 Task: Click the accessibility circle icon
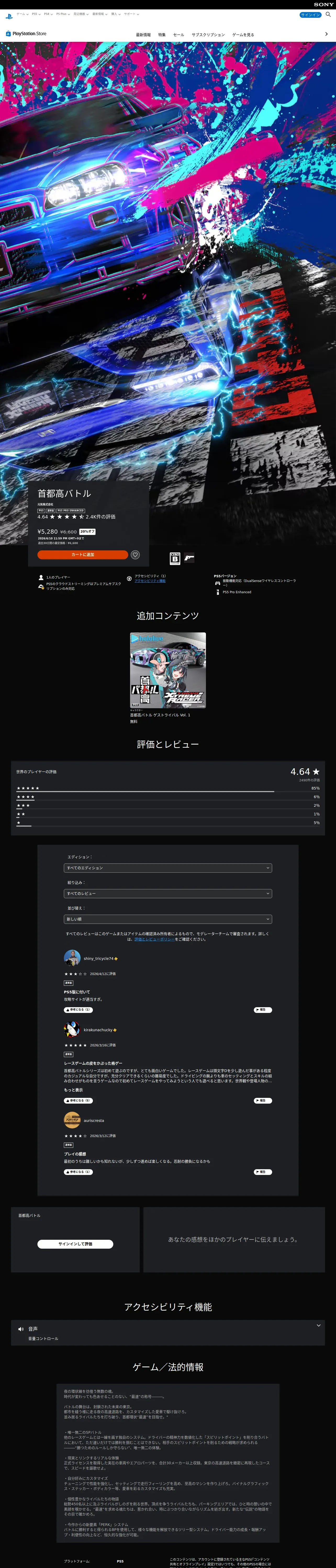(x=129, y=578)
